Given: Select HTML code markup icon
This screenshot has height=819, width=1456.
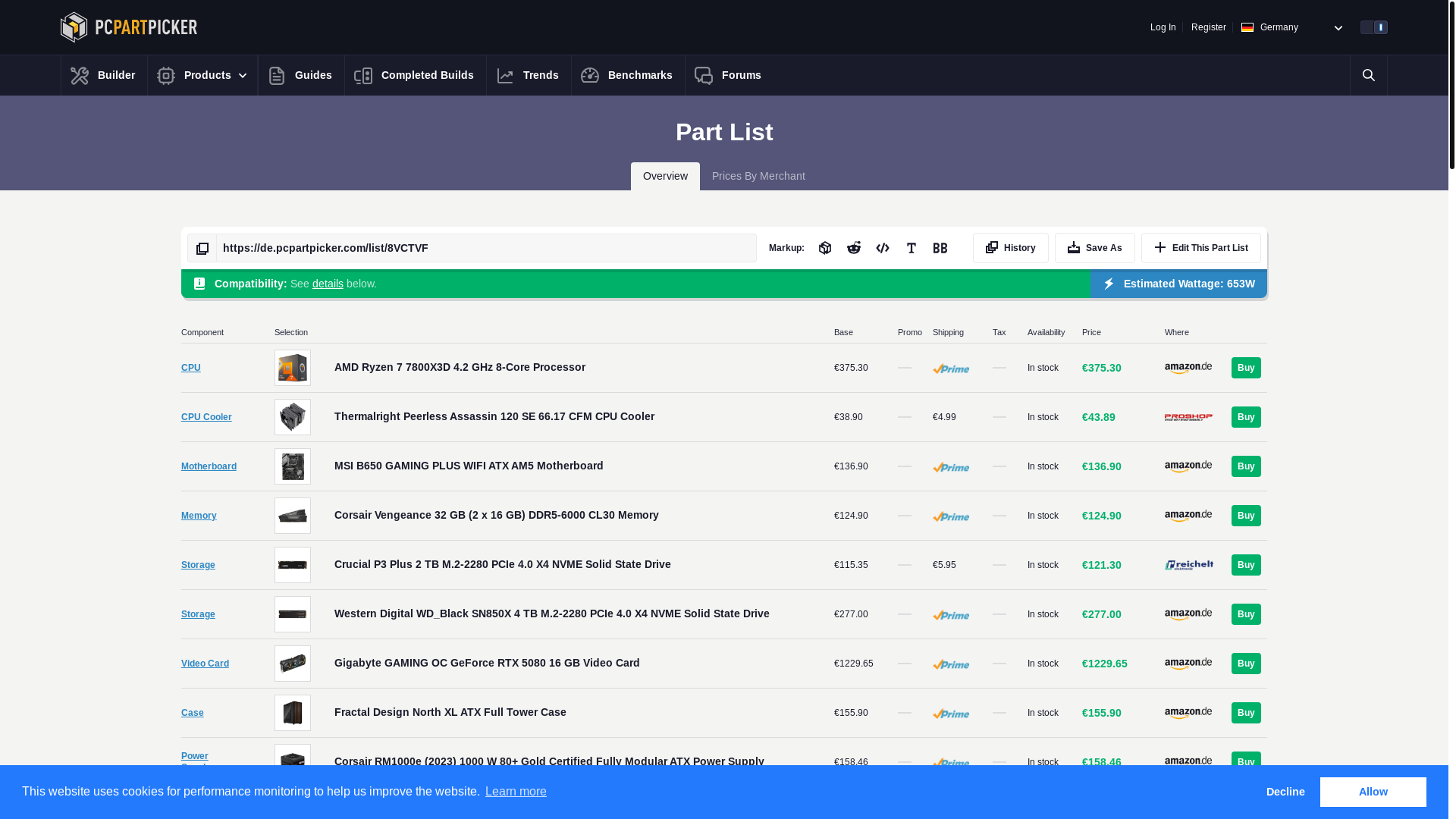Looking at the screenshot, I should pyautogui.click(x=883, y=248).
